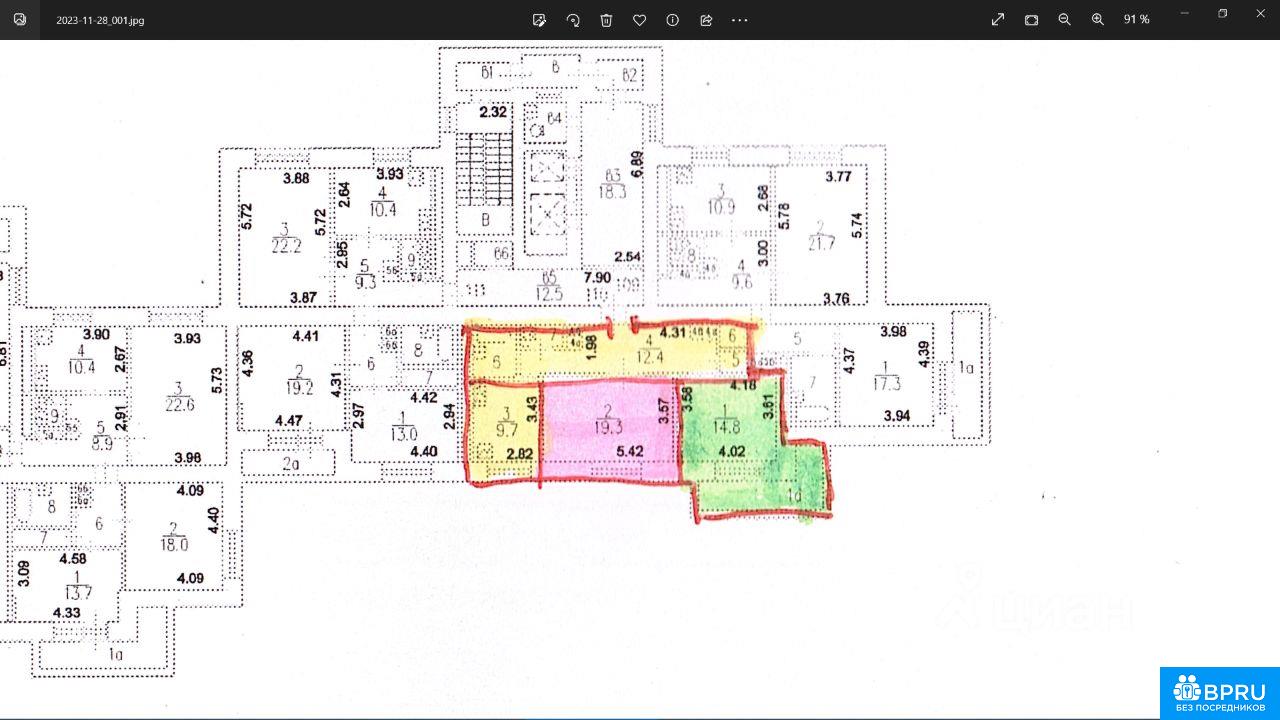Click the pink room labeled 19.3
This screenshot has height=720, width=1280.
pyautogui.click(x=608, y=432)
